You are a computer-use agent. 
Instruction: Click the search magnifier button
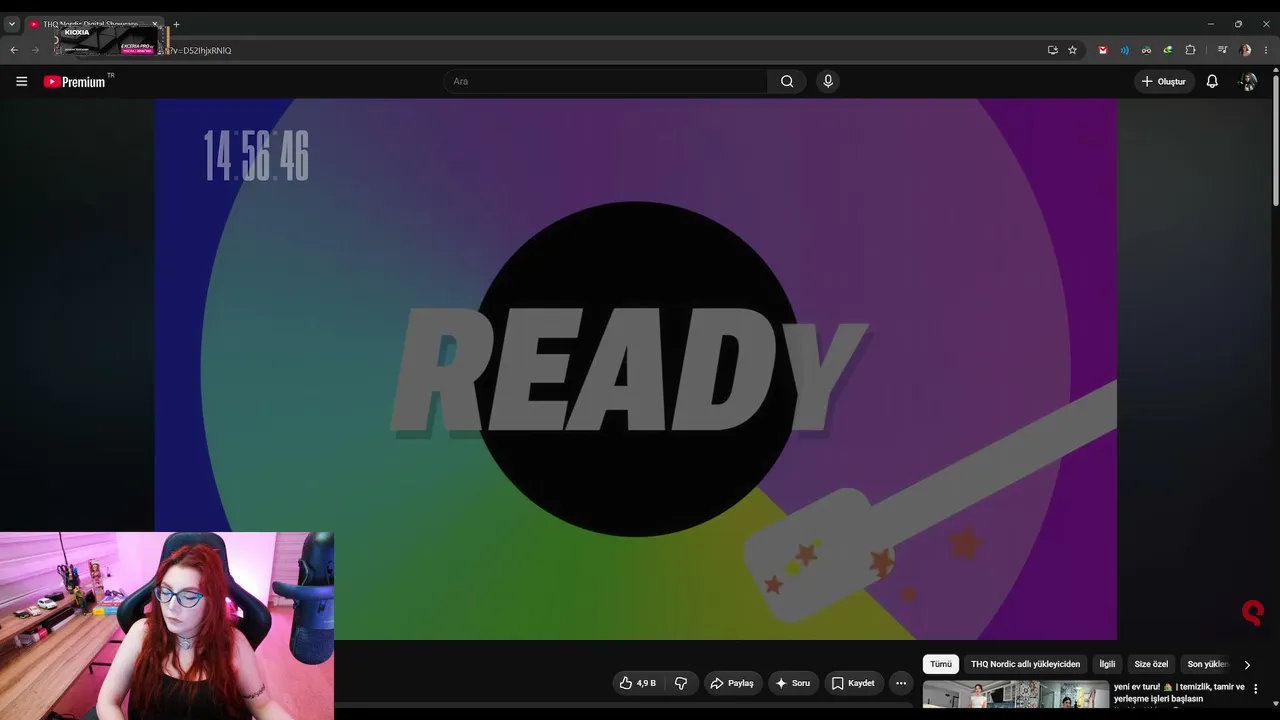pyautogui.click(x=787, y=81)
